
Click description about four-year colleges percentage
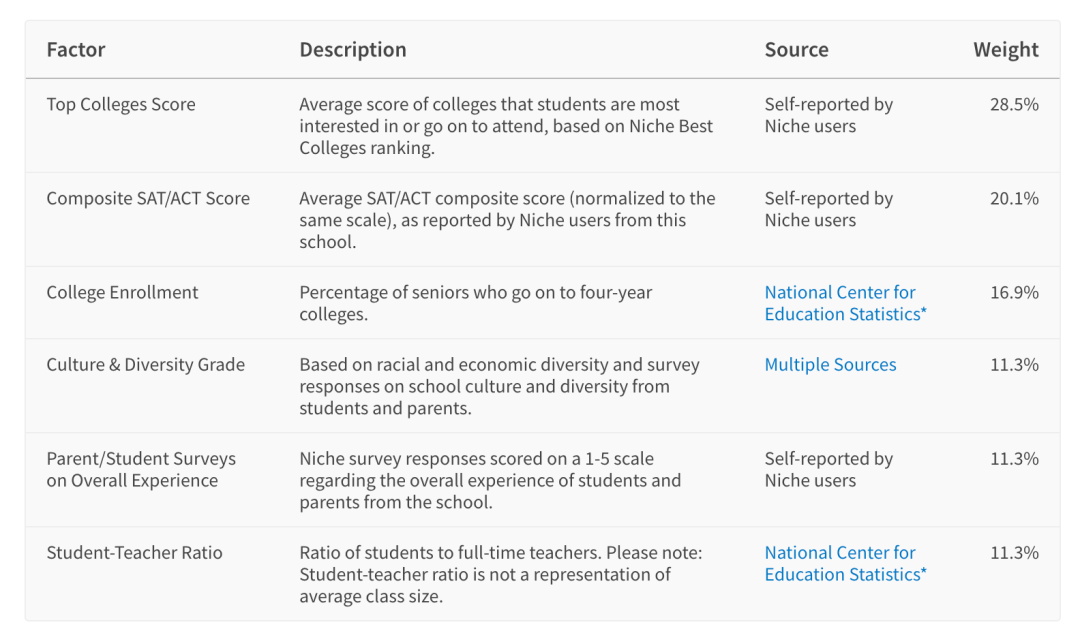(475, 303)
